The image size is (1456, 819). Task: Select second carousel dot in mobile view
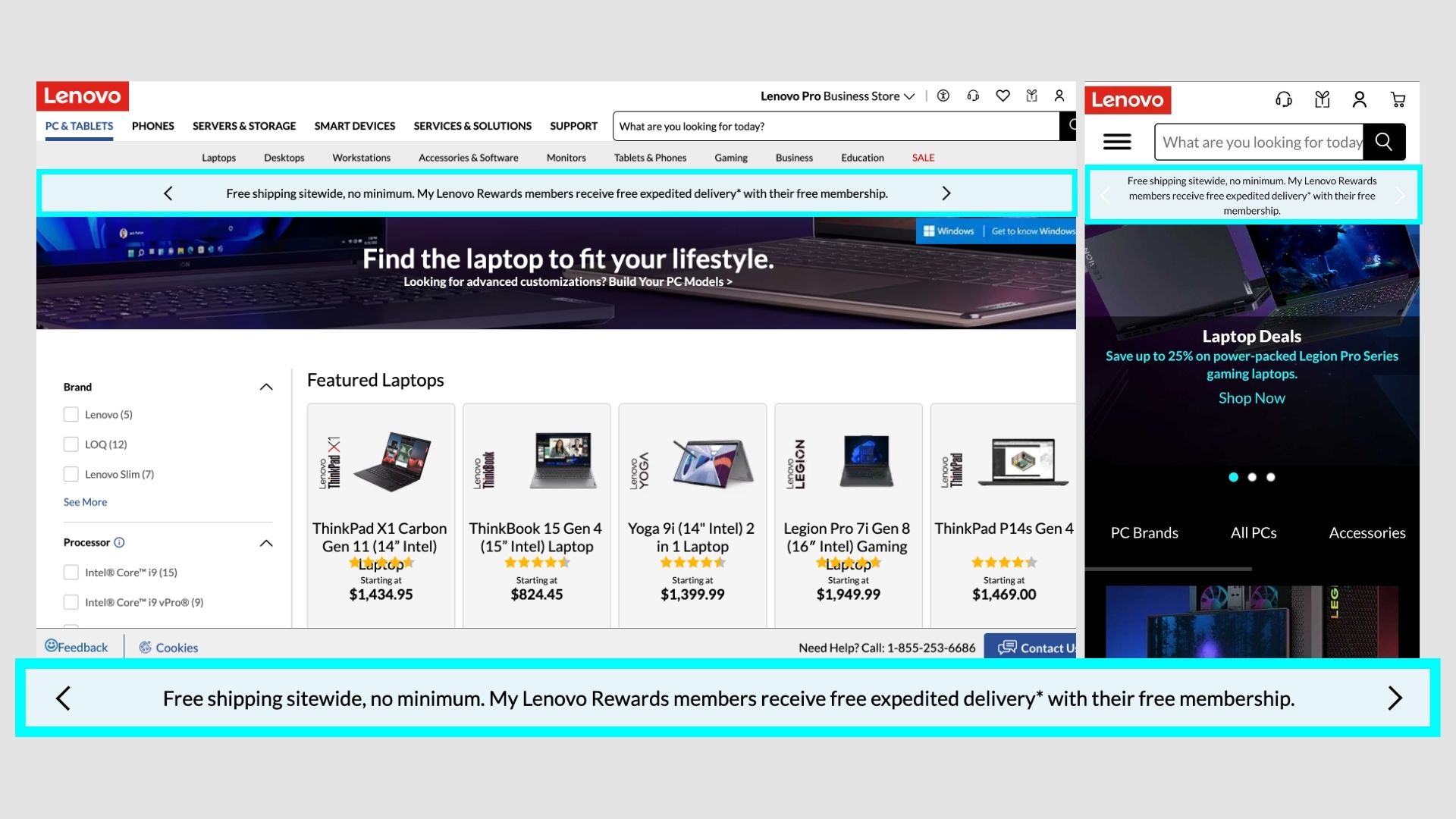coord(1252,477)
